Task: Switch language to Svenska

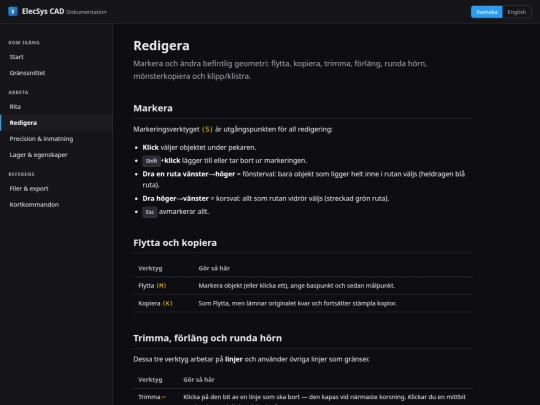Action: tap(486, 12)
